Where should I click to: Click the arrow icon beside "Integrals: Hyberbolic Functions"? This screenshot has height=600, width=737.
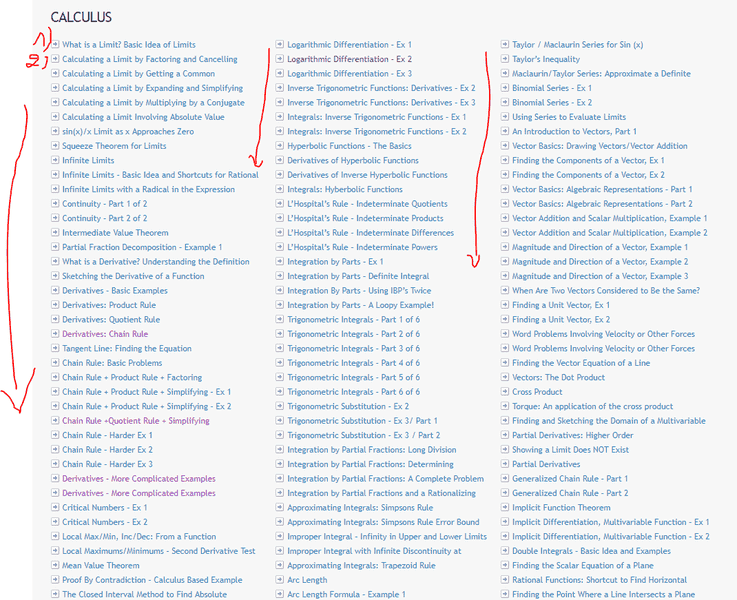[x=280, y=189]
